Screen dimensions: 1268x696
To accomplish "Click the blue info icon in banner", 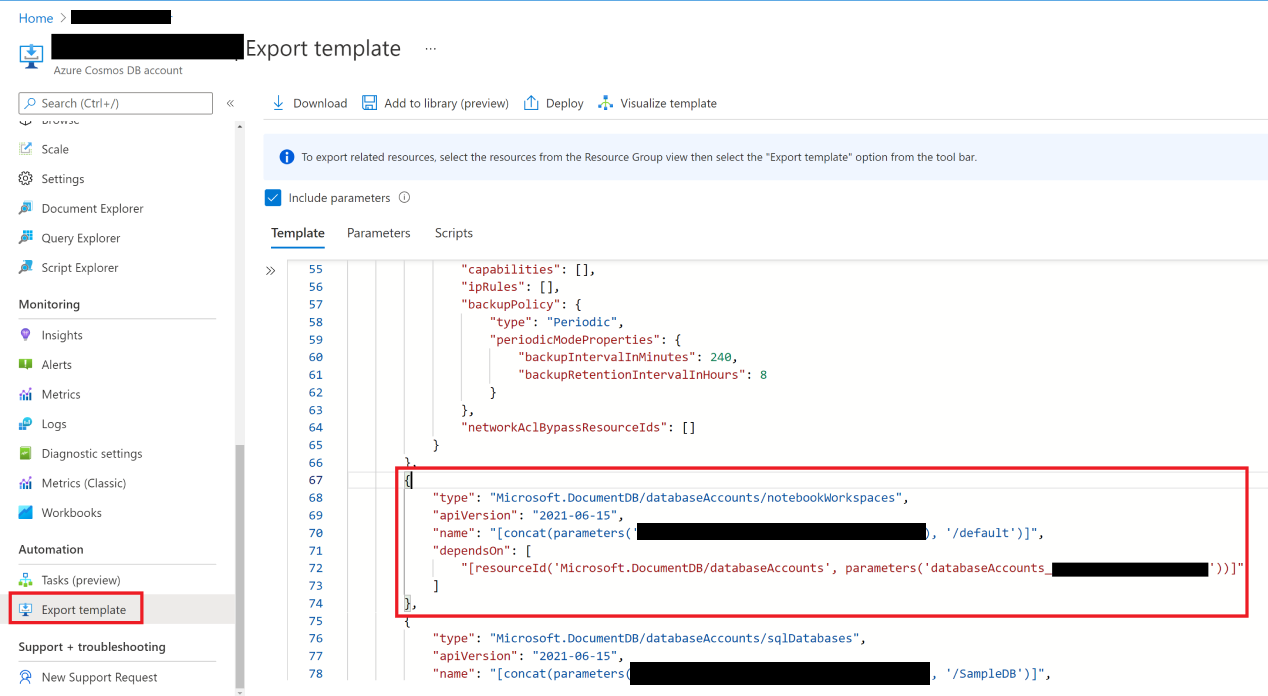I will 287,157.
